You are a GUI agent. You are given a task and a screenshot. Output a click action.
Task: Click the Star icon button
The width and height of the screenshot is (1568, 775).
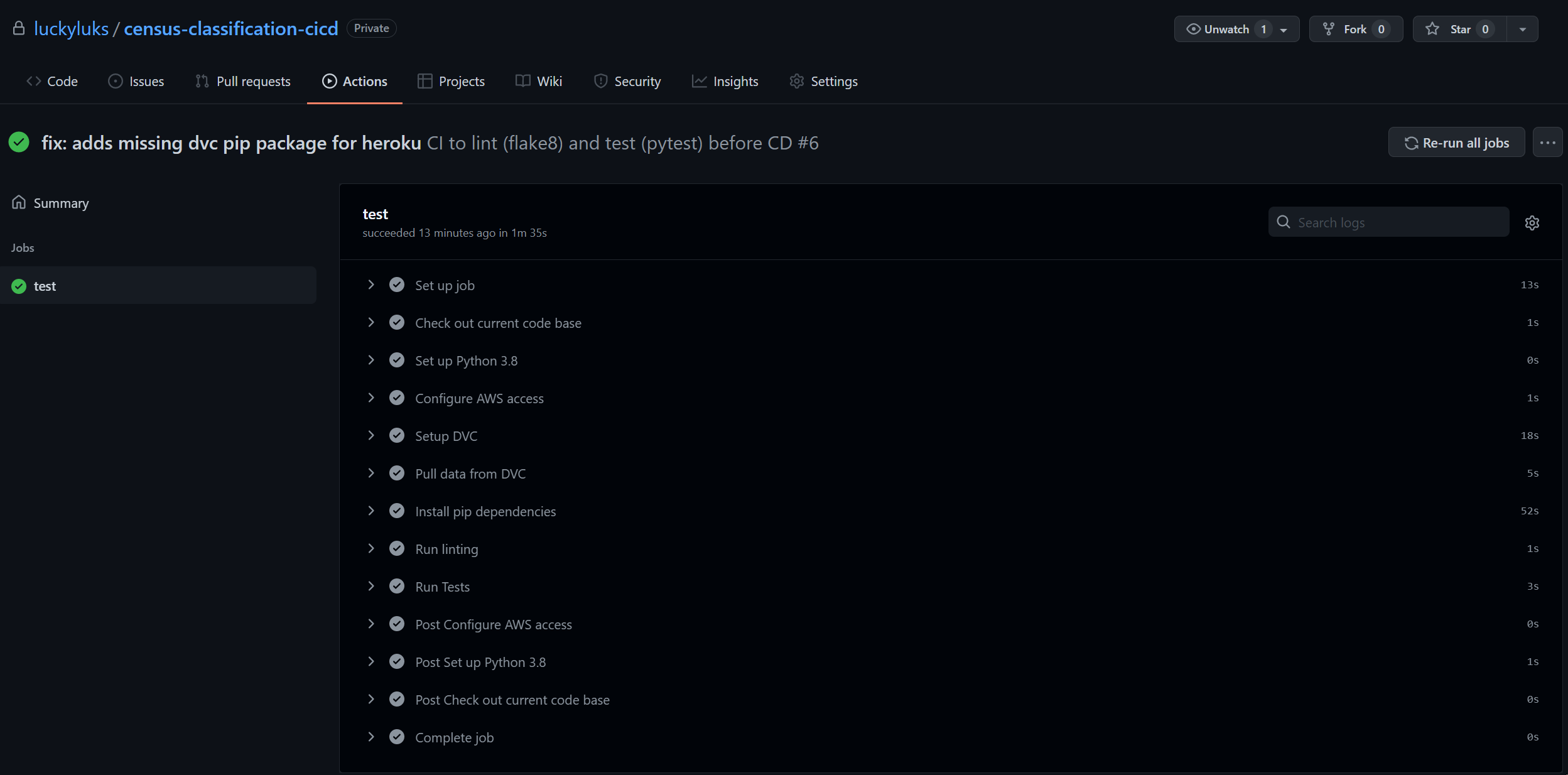[x=1432, y=29]
